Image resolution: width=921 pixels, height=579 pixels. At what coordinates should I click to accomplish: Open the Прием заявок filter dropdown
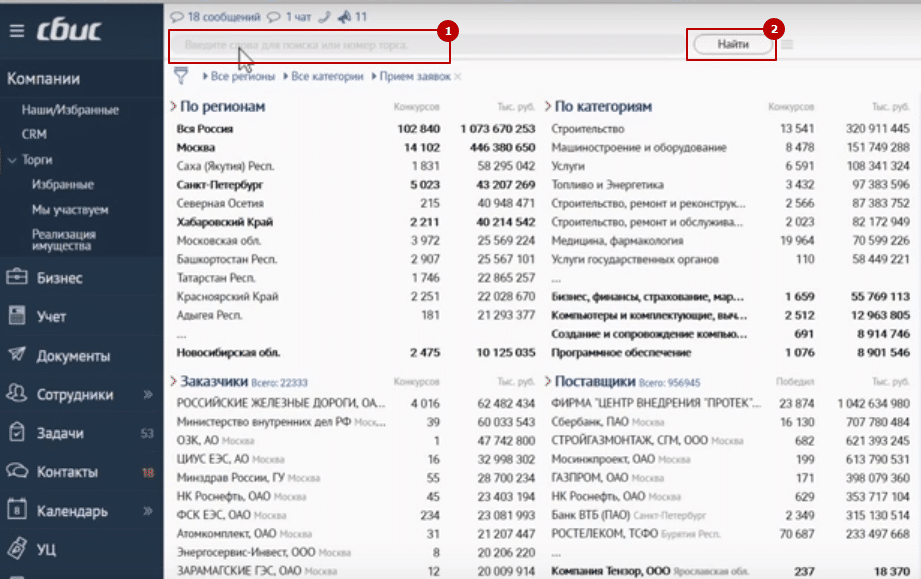click(x=411, y=76)
